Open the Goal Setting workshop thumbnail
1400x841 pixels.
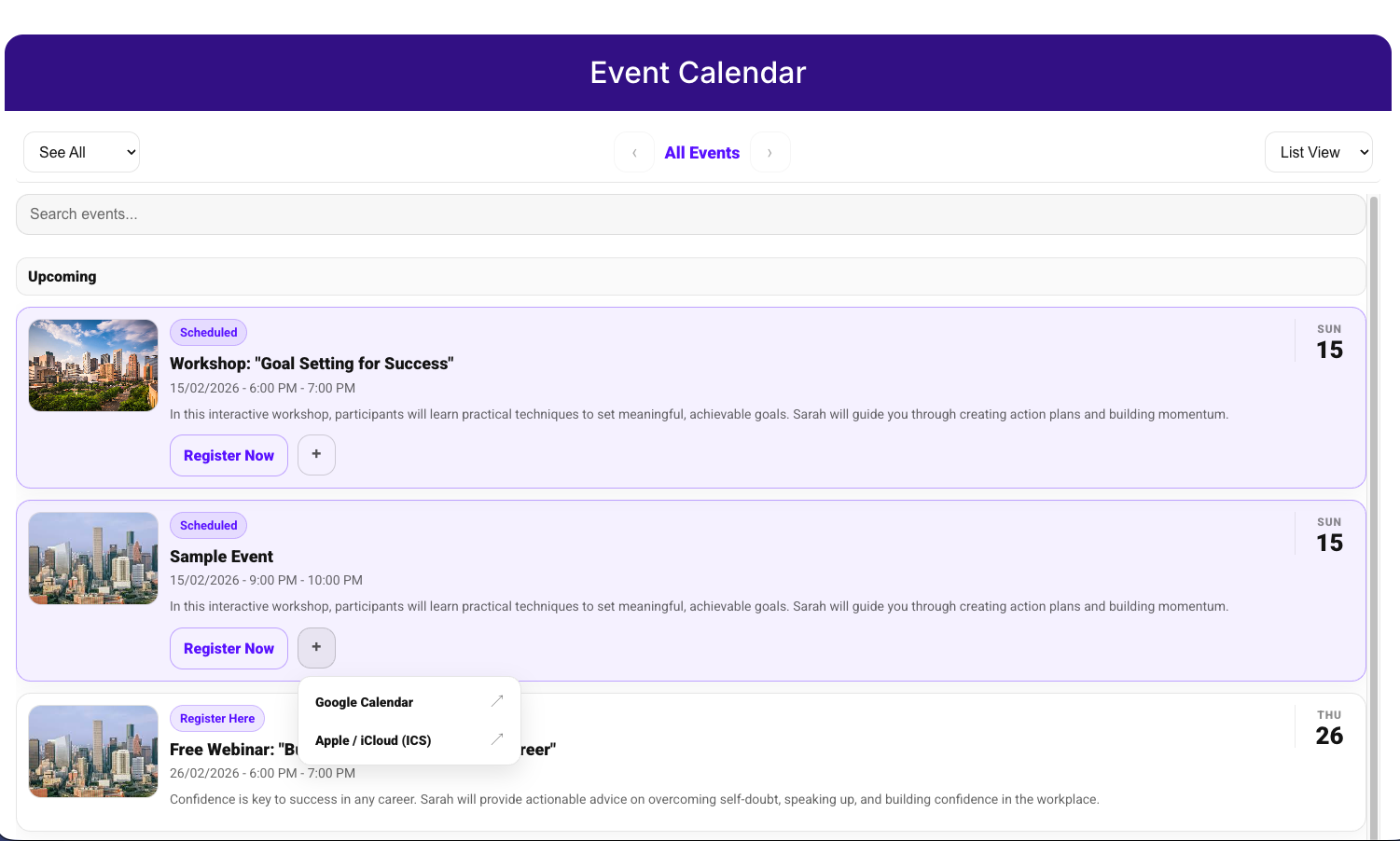tap(93, 365)
